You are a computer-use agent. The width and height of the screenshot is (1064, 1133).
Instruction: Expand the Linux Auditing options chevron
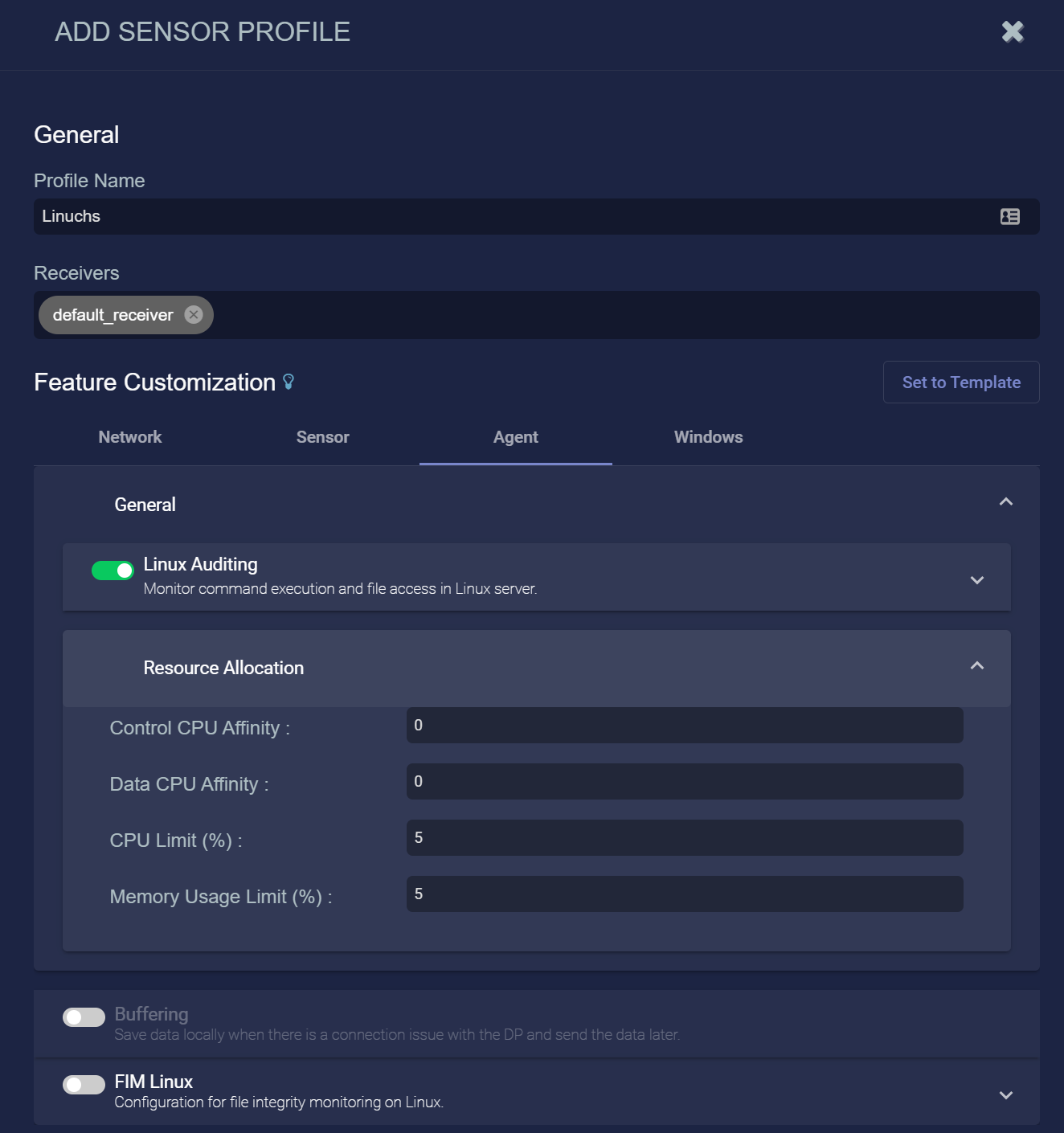point(976,580)
